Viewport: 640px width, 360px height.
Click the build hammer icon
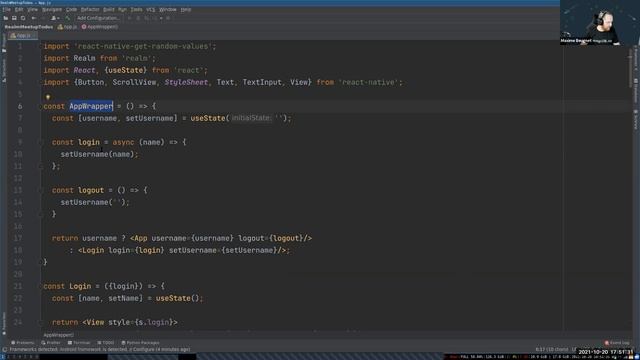67,18
